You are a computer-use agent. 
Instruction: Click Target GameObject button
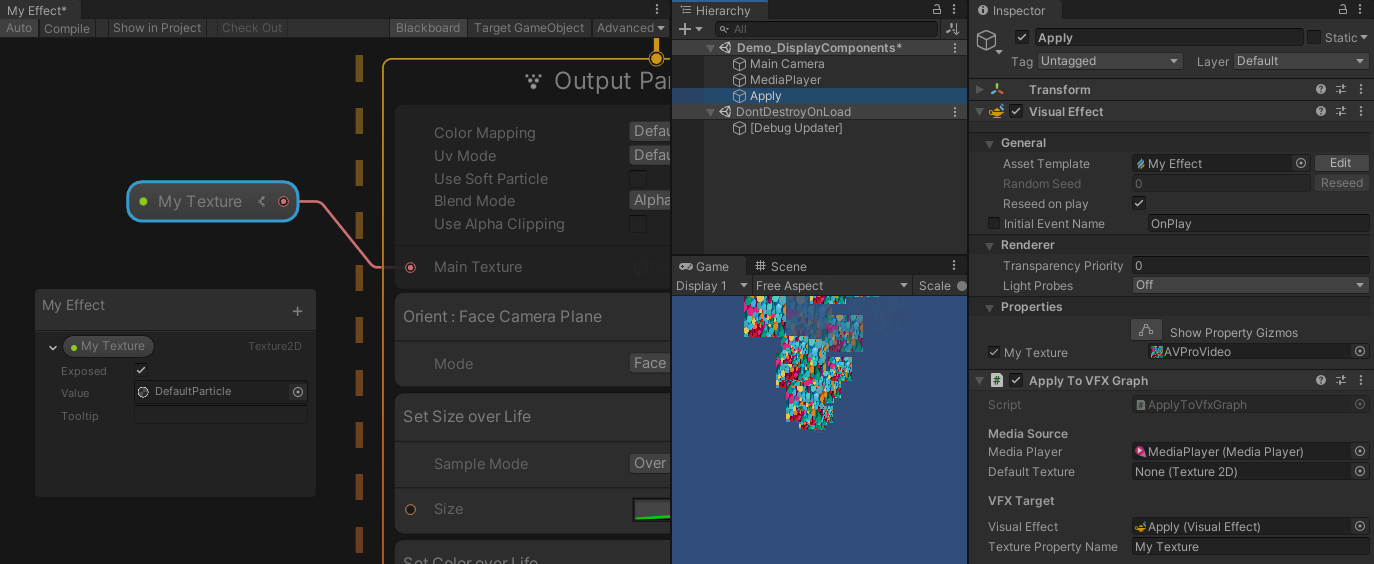[x=529, y=28]
